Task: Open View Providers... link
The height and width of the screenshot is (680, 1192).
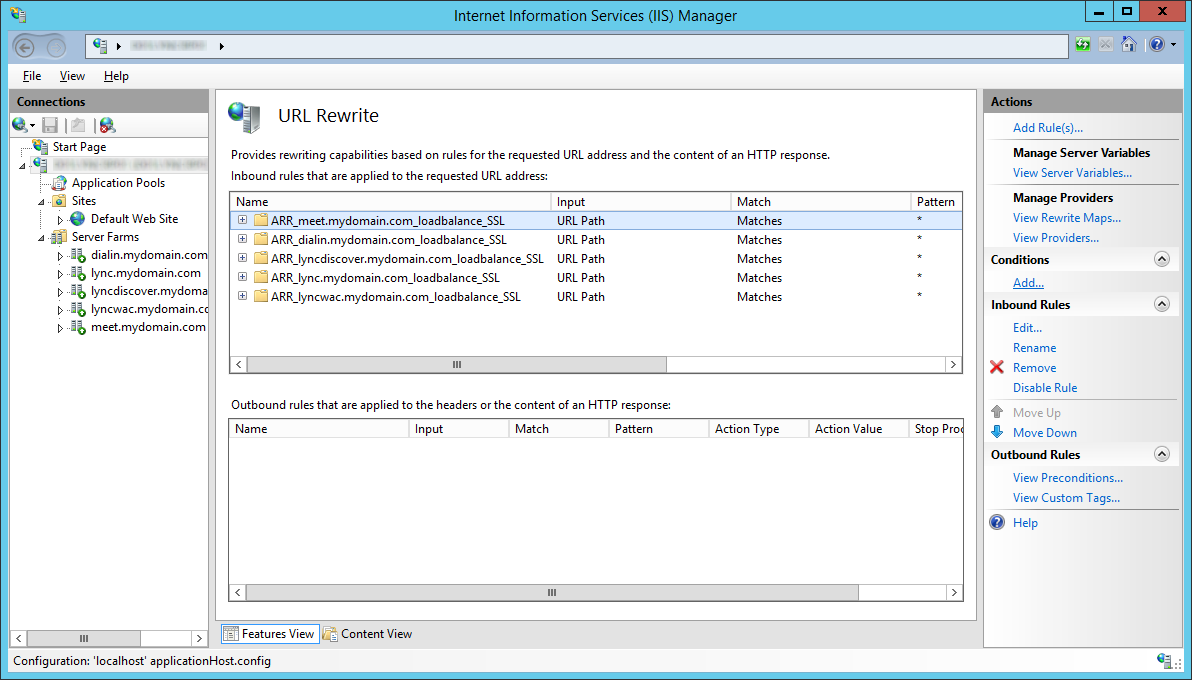Action: click(x=1055, y=237)
